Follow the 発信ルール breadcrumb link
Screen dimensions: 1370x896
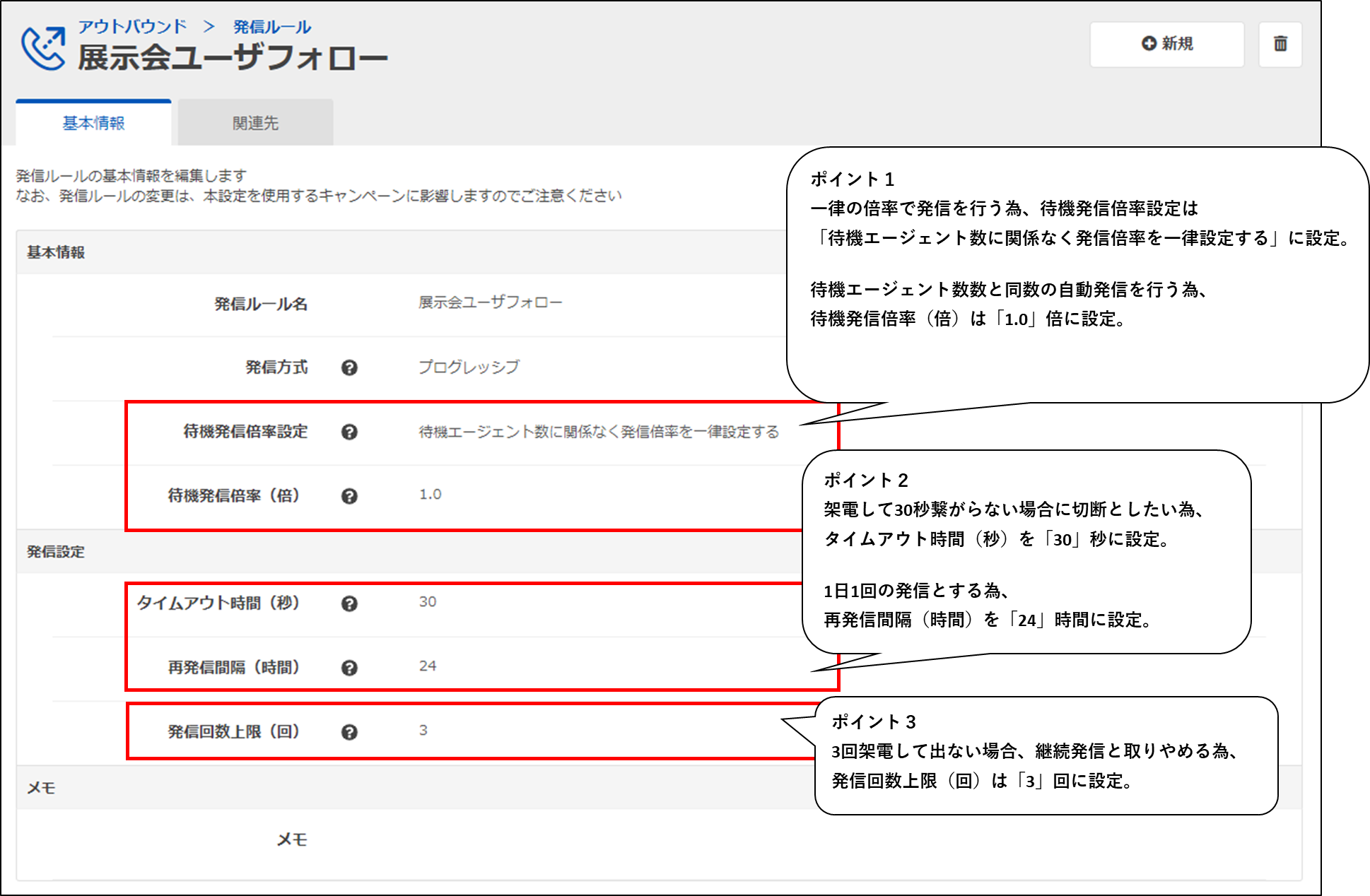(x=272, y=27)
